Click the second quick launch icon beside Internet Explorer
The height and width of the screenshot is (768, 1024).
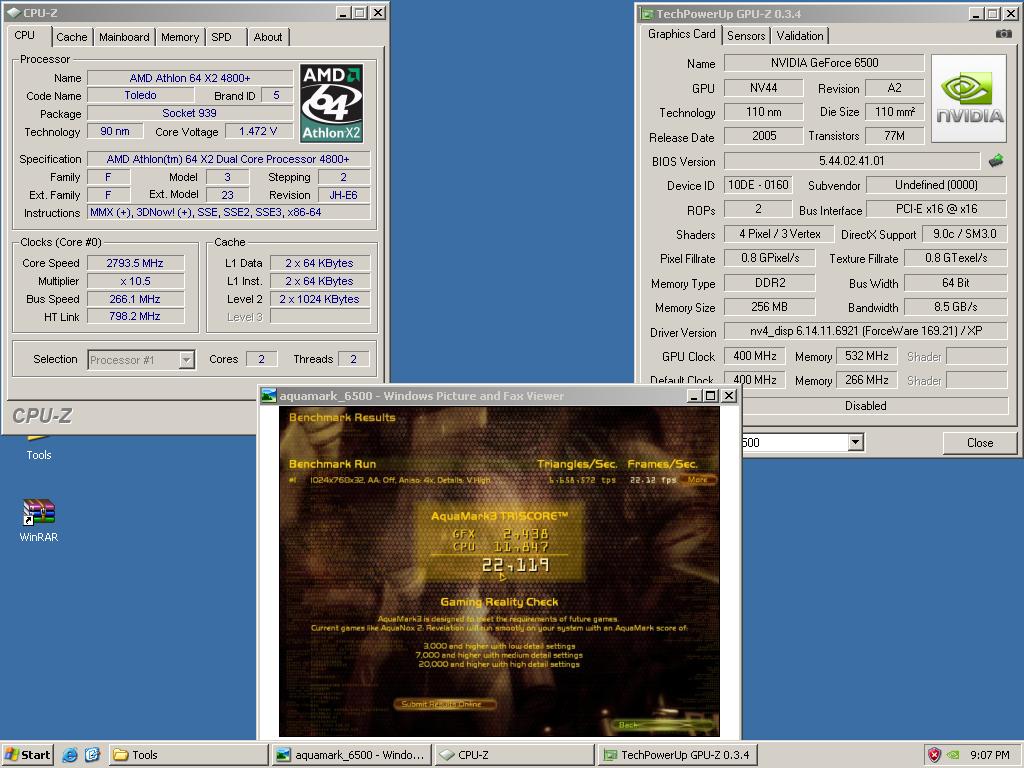click(93, 755)
